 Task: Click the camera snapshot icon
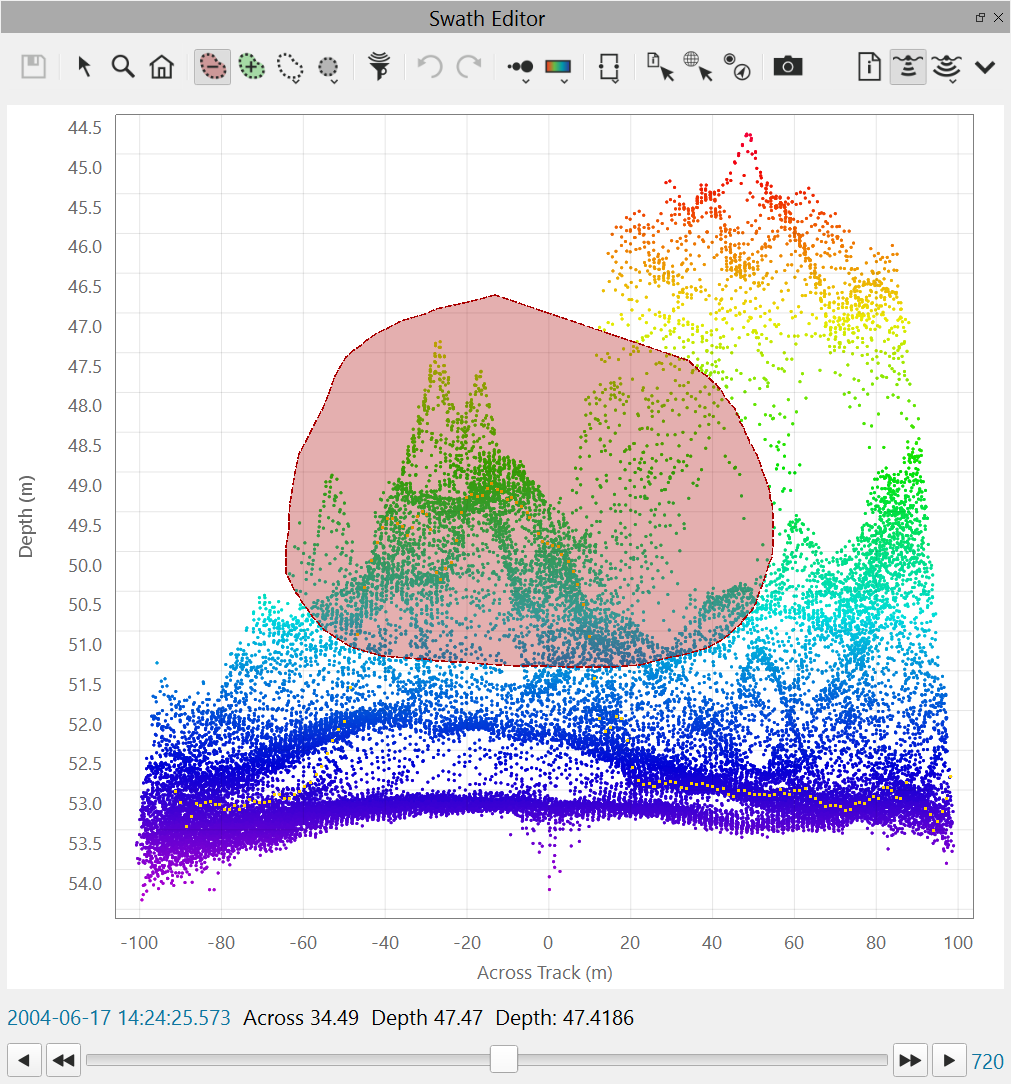(x=788, y=67)
